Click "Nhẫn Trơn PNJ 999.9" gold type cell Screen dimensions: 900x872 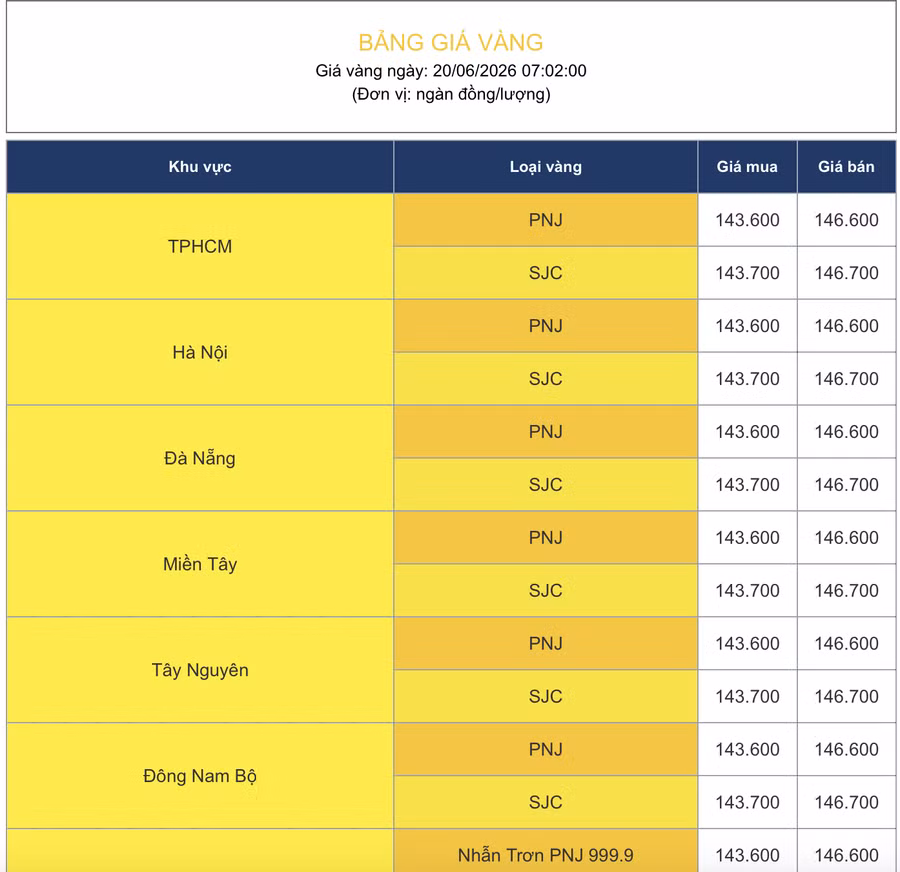click(545, 851)
